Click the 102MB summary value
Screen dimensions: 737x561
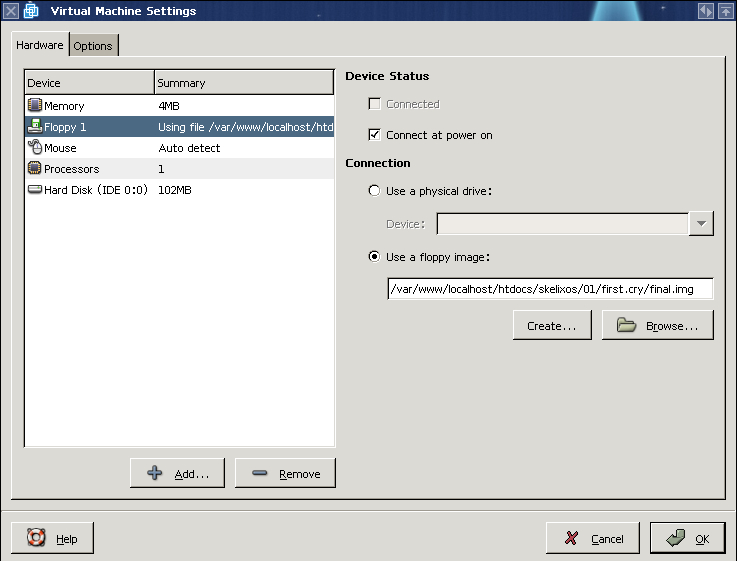[174, 190]
